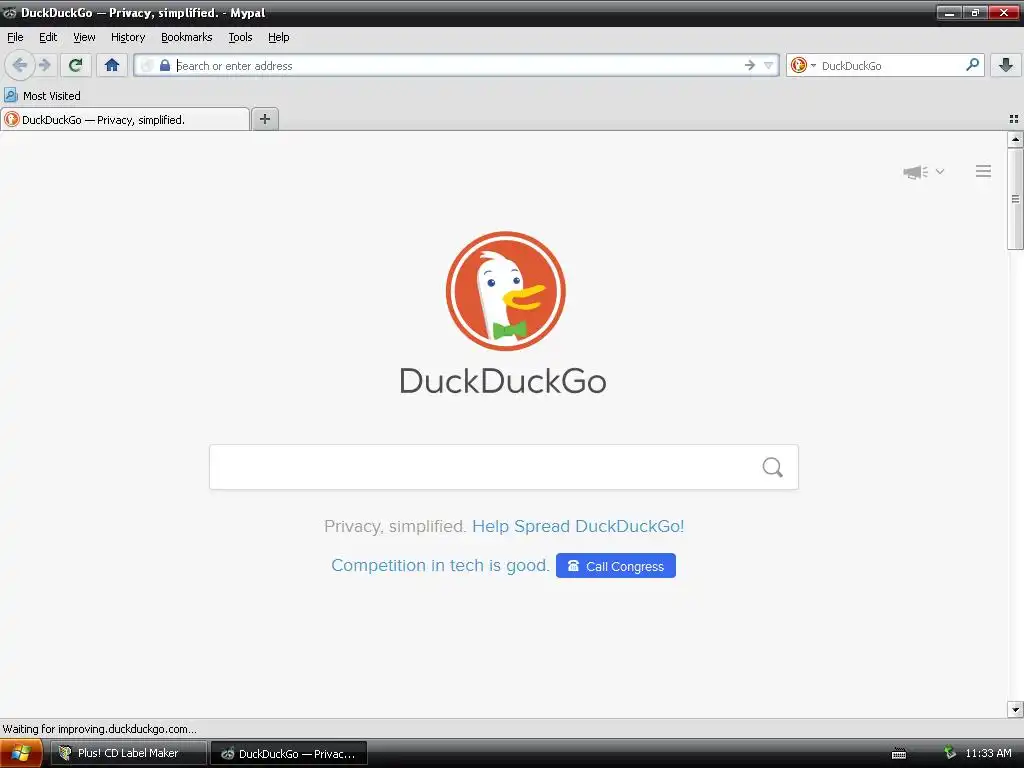
Task: Click the page scrollbar up arrow
Action: 1015,139
